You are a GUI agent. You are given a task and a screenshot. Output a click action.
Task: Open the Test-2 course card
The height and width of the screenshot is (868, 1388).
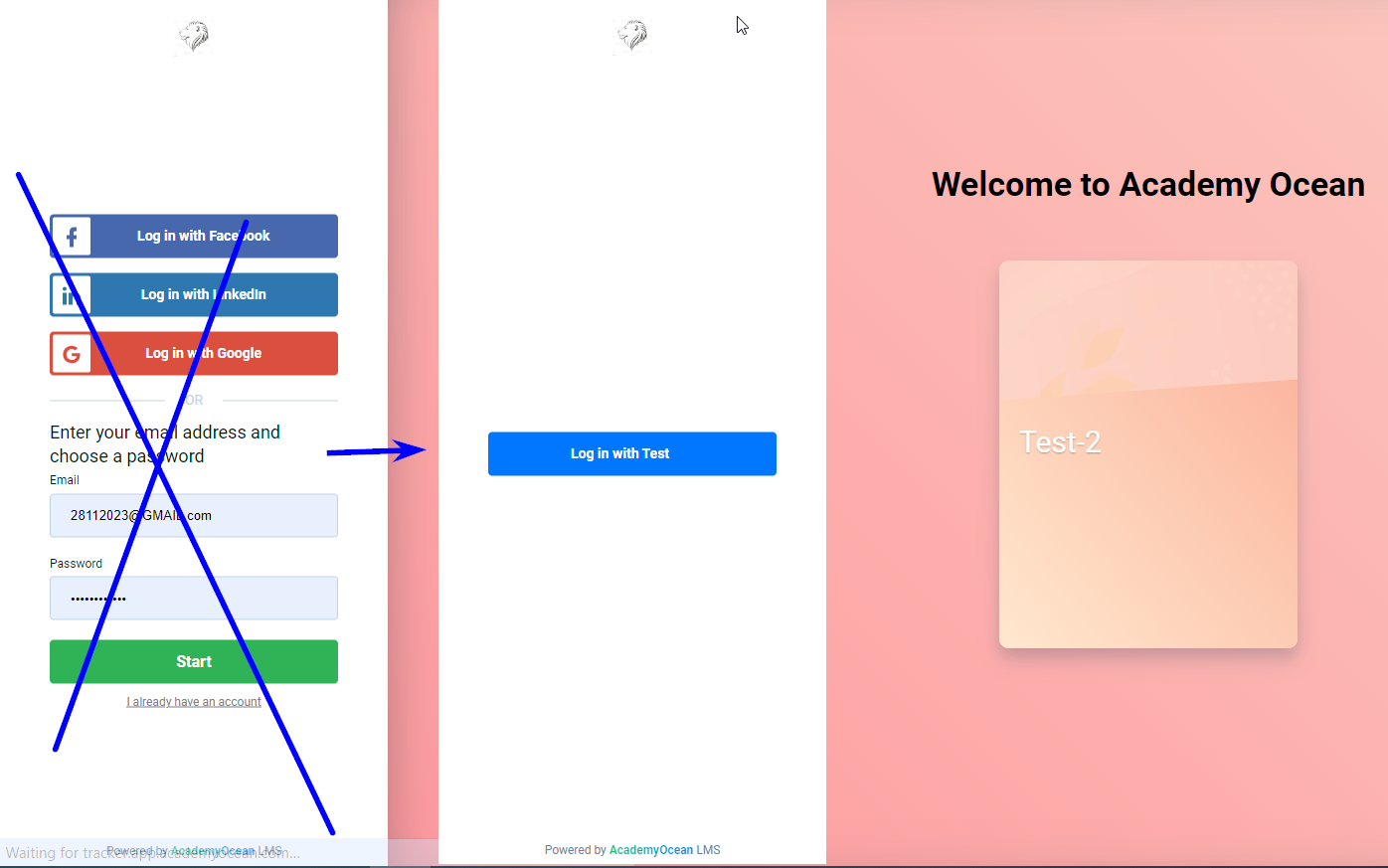tap(1148, 454)
